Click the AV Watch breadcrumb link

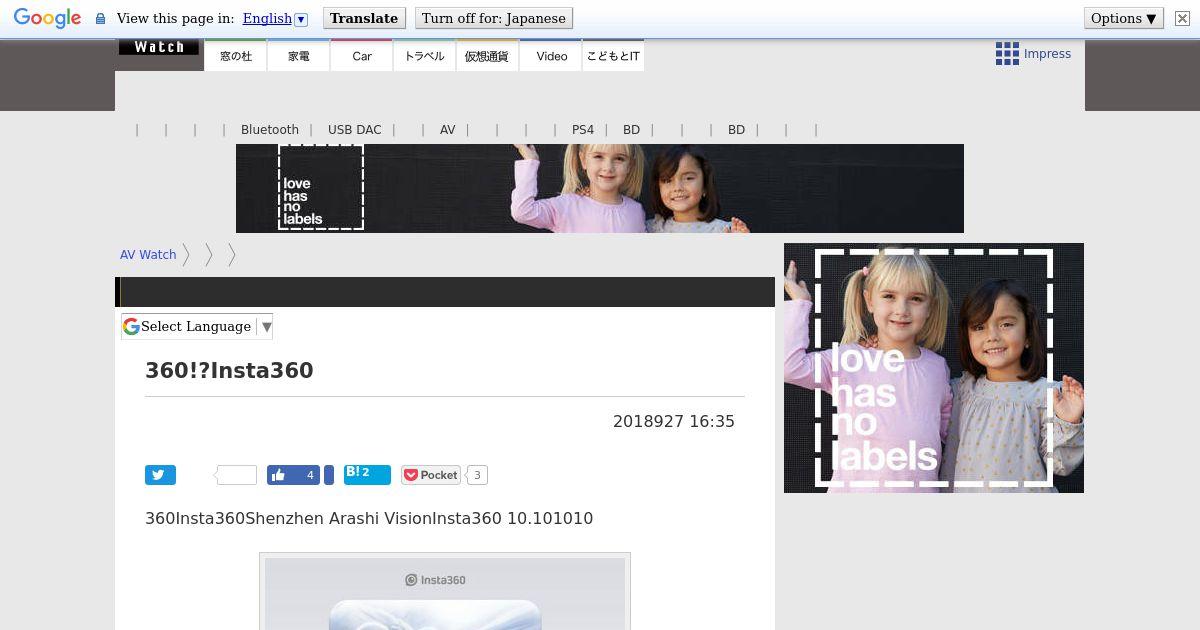pos(148,255)
